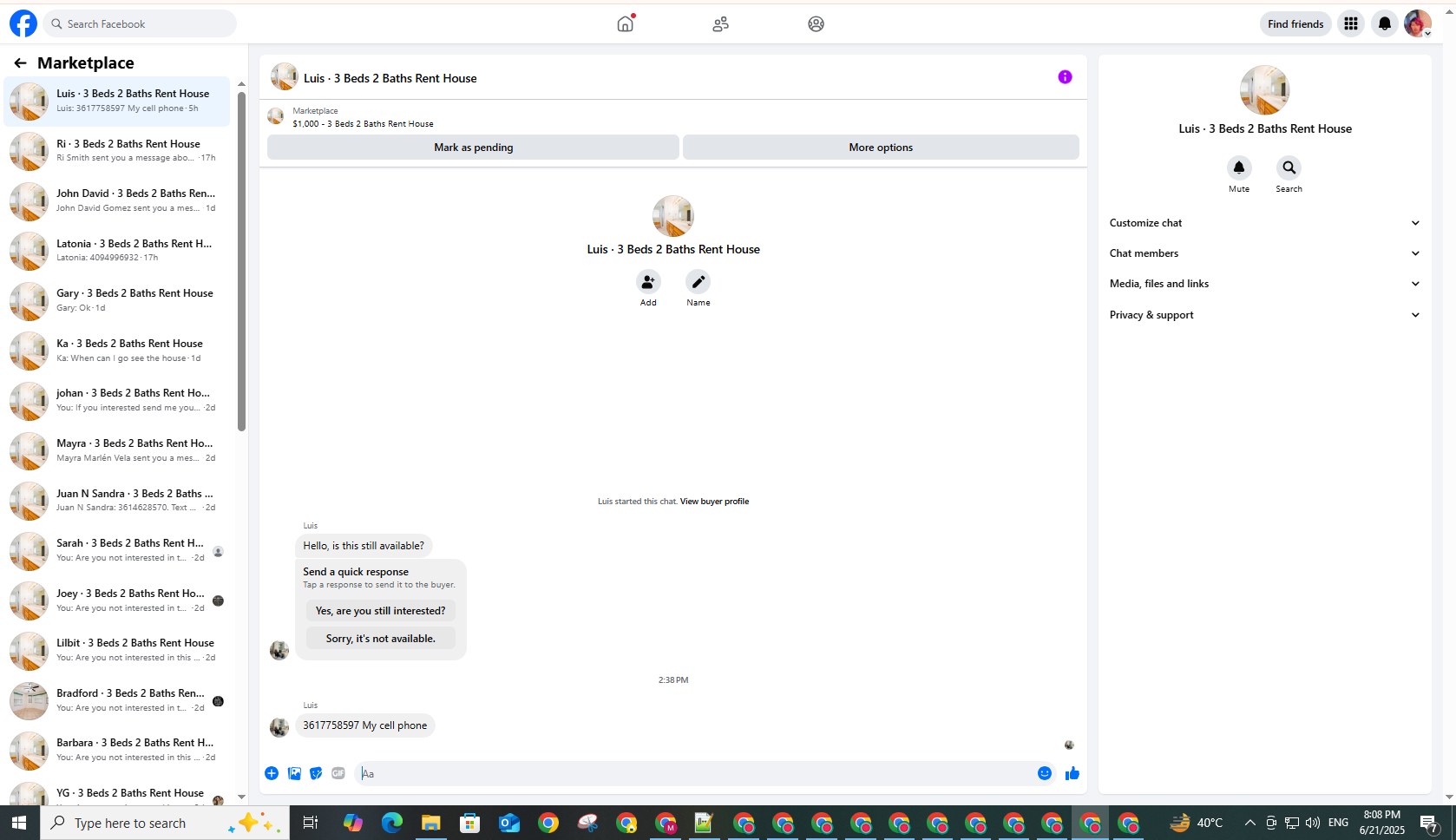This screenshot has height=840, width=1456.
Task: Click the Add people icon
Action: click(648, 282)
